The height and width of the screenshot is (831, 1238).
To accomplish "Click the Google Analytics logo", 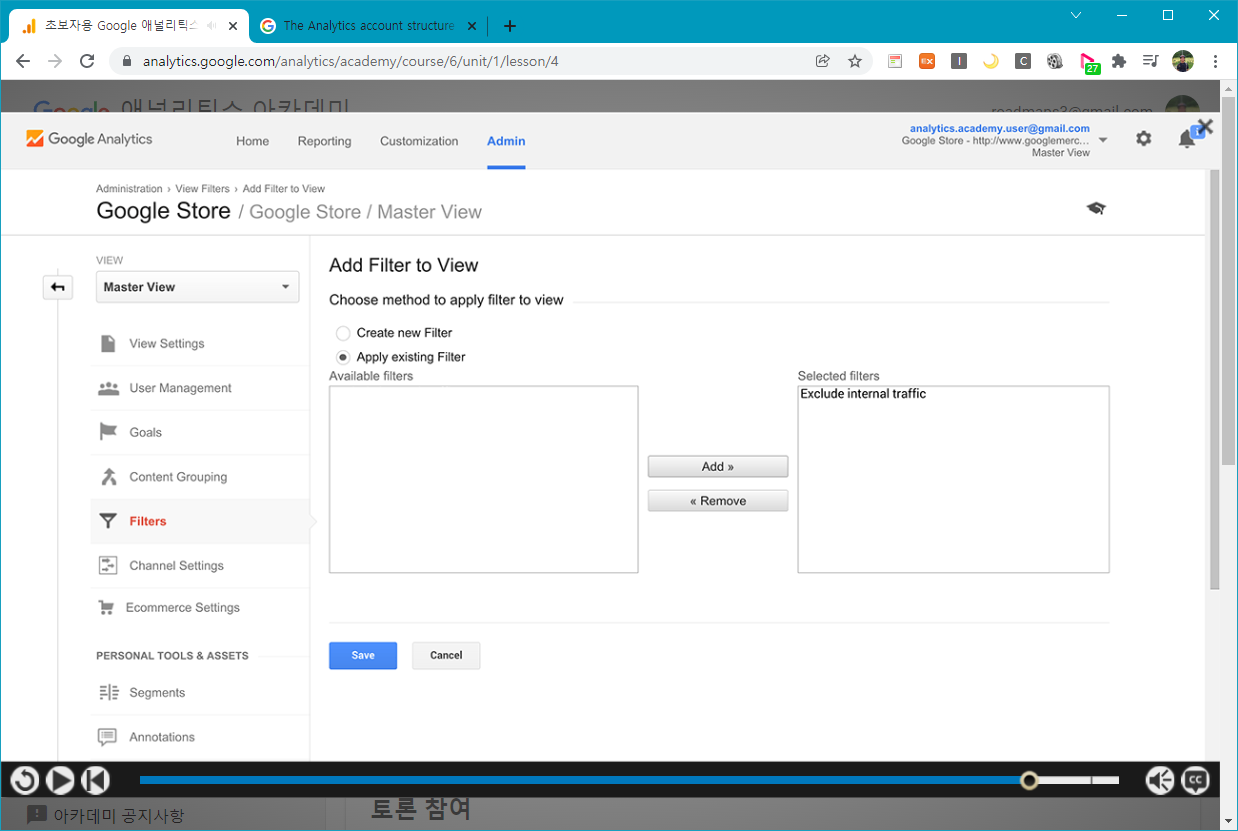I will pos(90,139).
